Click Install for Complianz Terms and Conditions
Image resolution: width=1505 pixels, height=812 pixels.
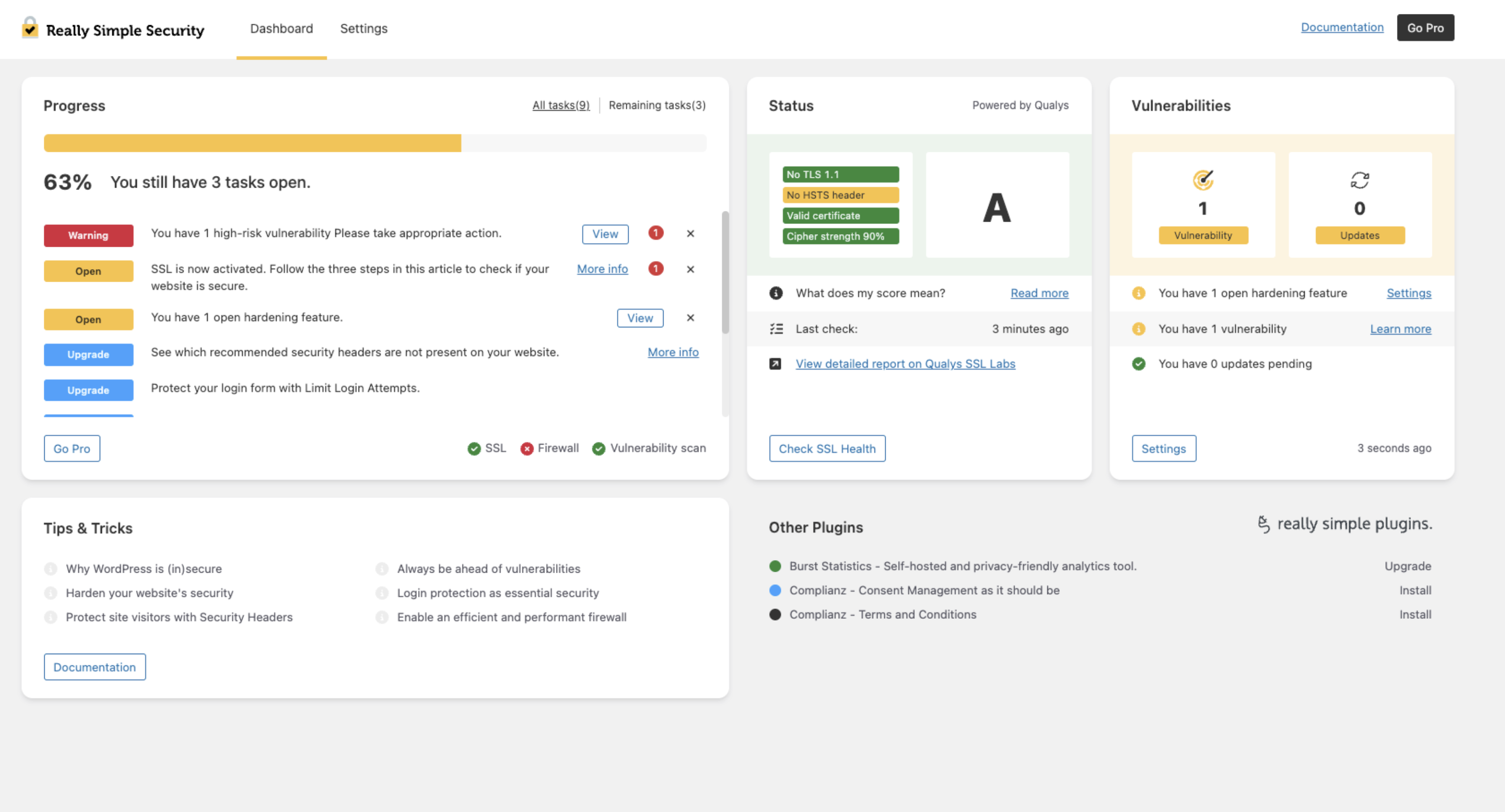pos(1415,615)
